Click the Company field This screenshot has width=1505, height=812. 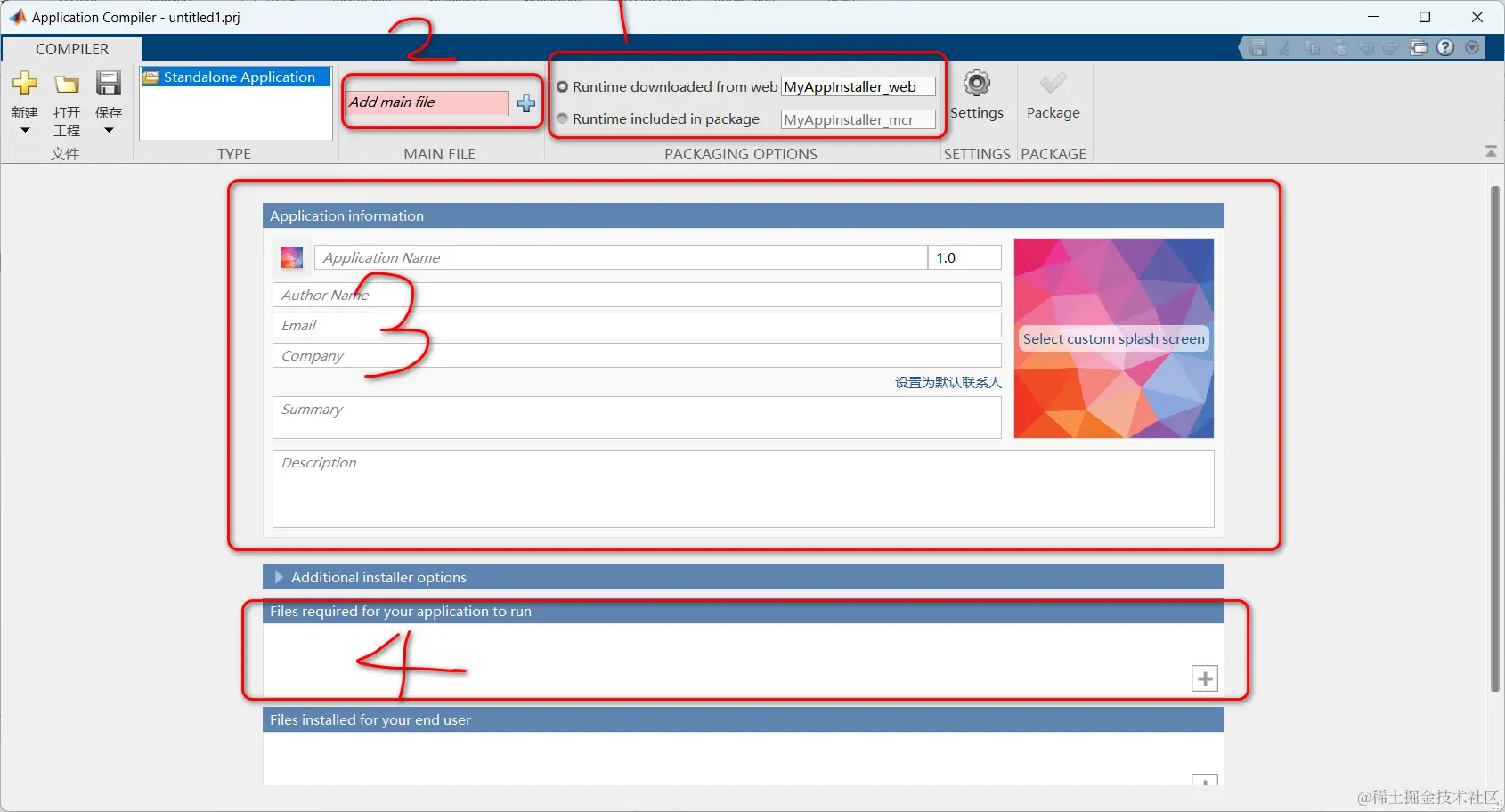[637, 355]
